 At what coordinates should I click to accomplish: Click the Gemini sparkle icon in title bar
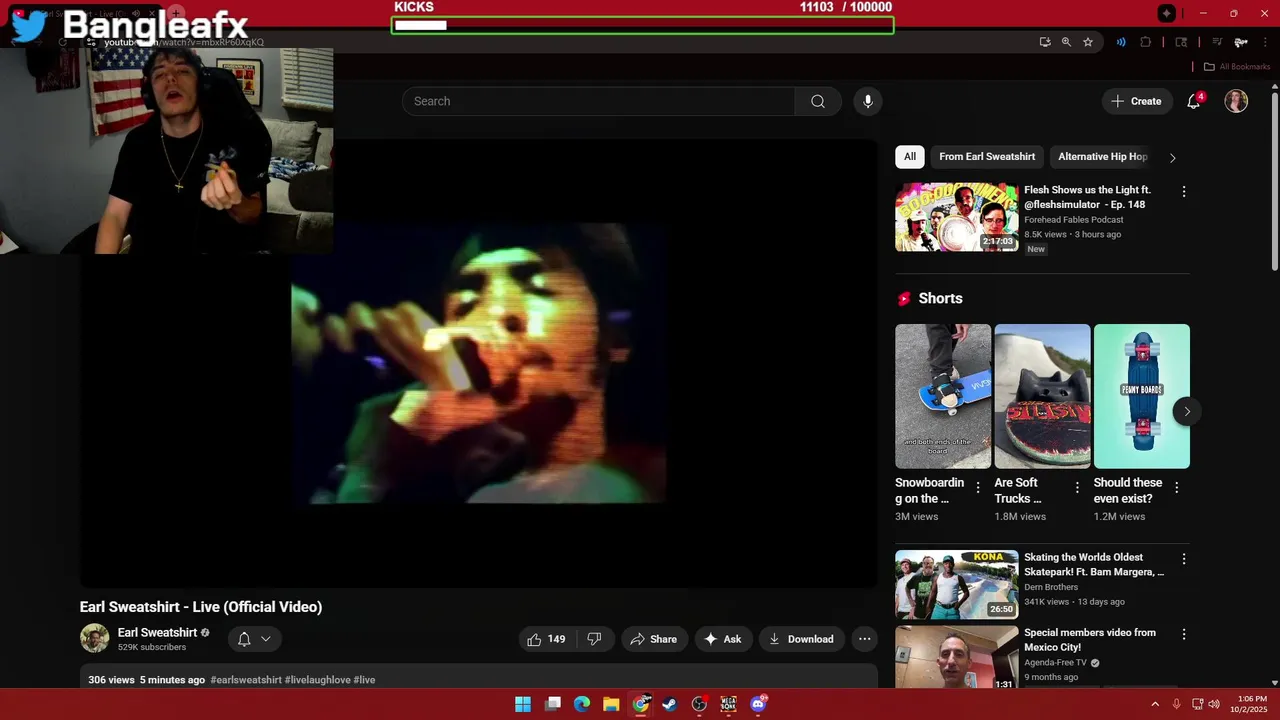pyautogui.click(x=1167, y=13)
